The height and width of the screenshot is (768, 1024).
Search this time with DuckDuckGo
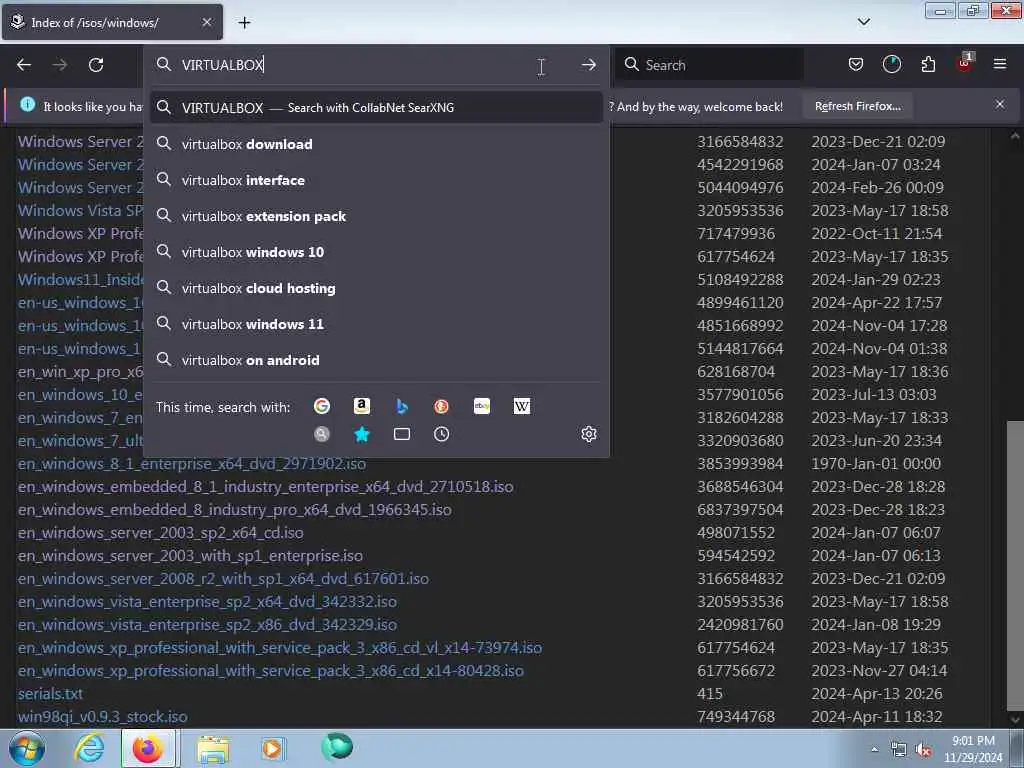pos(441,406)
